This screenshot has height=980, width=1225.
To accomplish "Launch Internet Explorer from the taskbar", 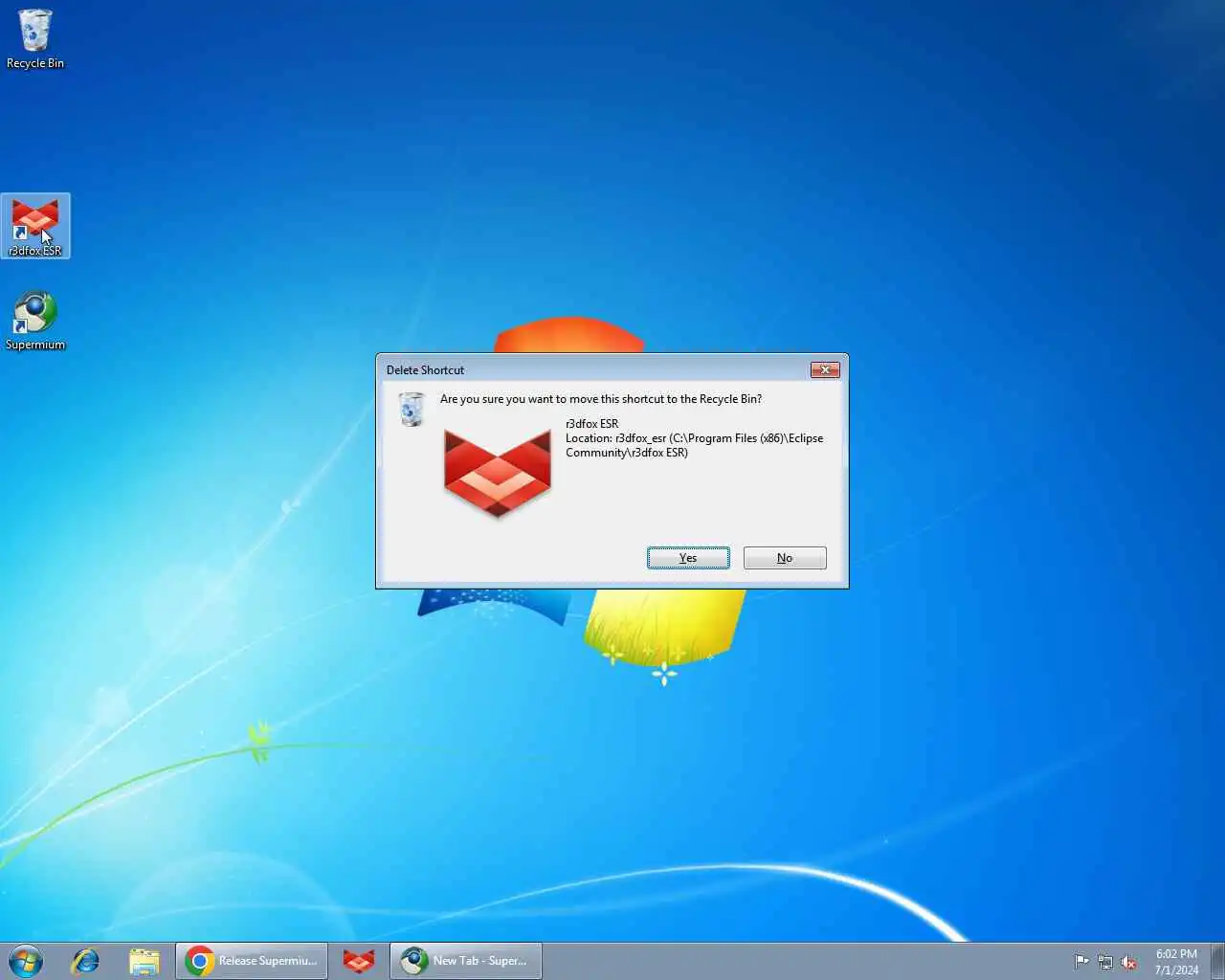I will pos(86,961).
